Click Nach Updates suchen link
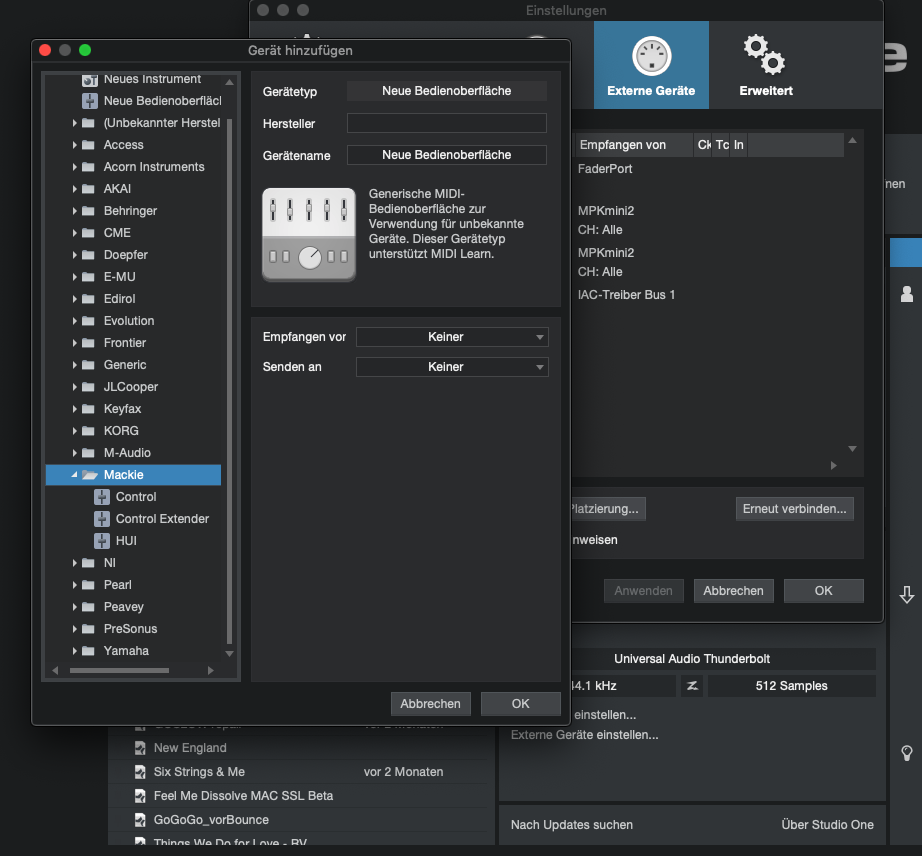Viewport: 922px width, 856px height. pyautogui.click(x=572, y=825)
